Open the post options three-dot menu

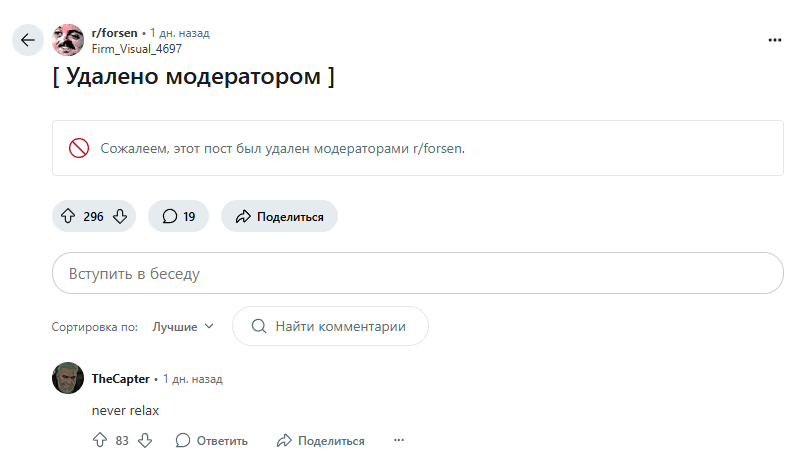774,40
